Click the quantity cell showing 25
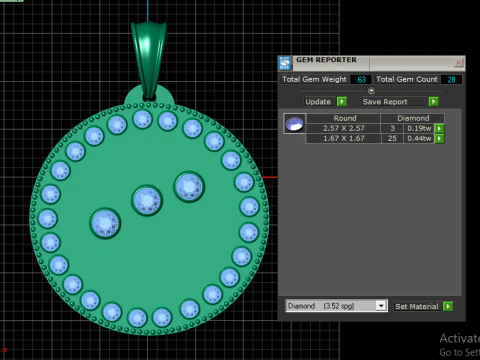480x360 pixels. 392,138
